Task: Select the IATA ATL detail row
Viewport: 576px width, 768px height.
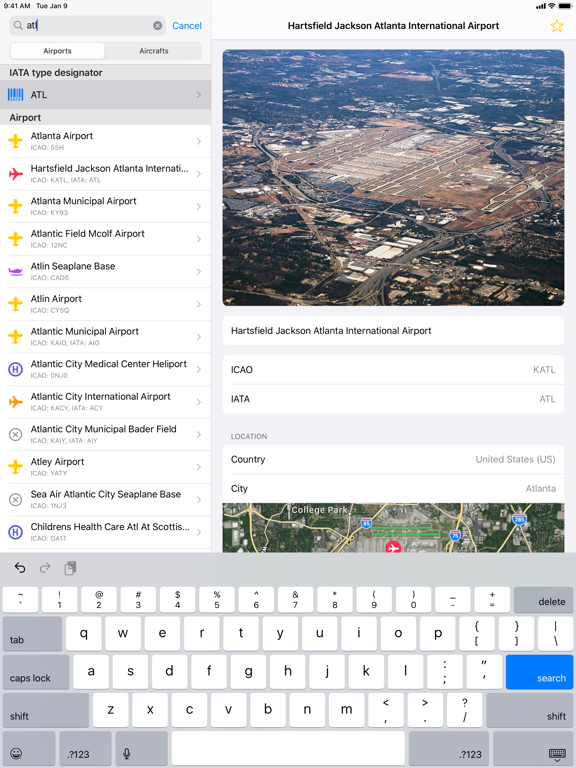Action: pos(393,399)
